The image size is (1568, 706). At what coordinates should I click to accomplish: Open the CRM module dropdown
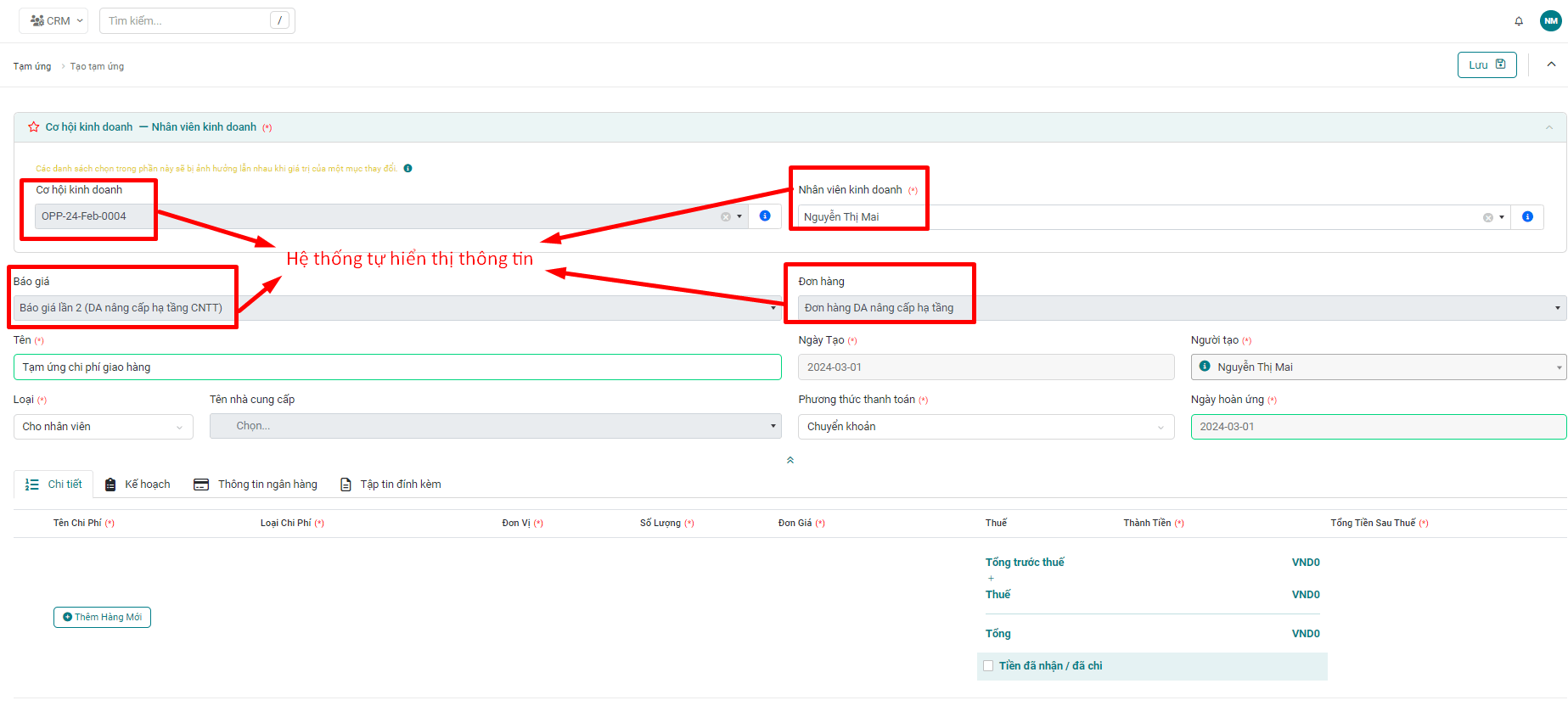coord(57,20)
